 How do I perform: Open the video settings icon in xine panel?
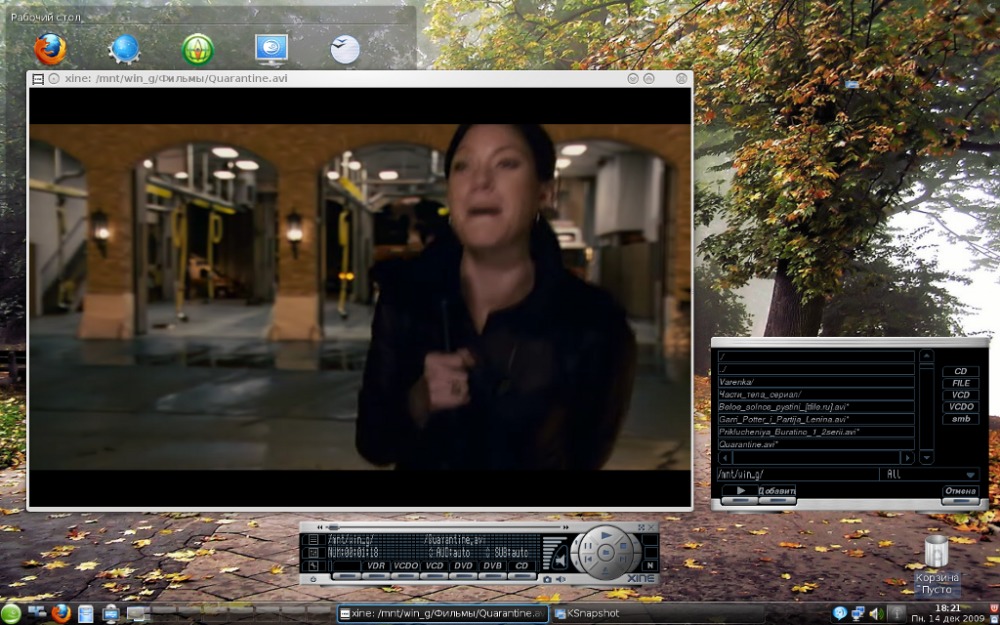pyautogui.click(x=312, y=553)
